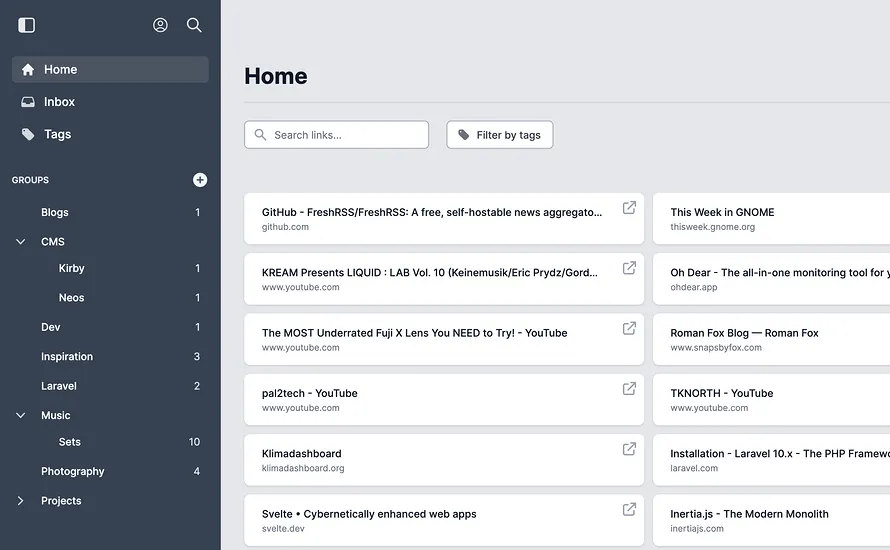Expand the Projects group
The height and width of the screenshot is (550, 890).
(20, 501)
